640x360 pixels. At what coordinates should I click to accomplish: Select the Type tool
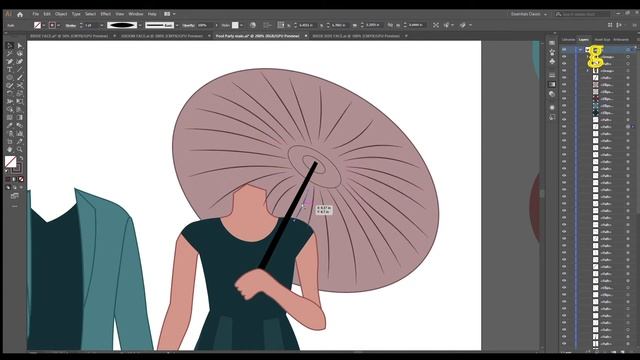pos(10,70)
